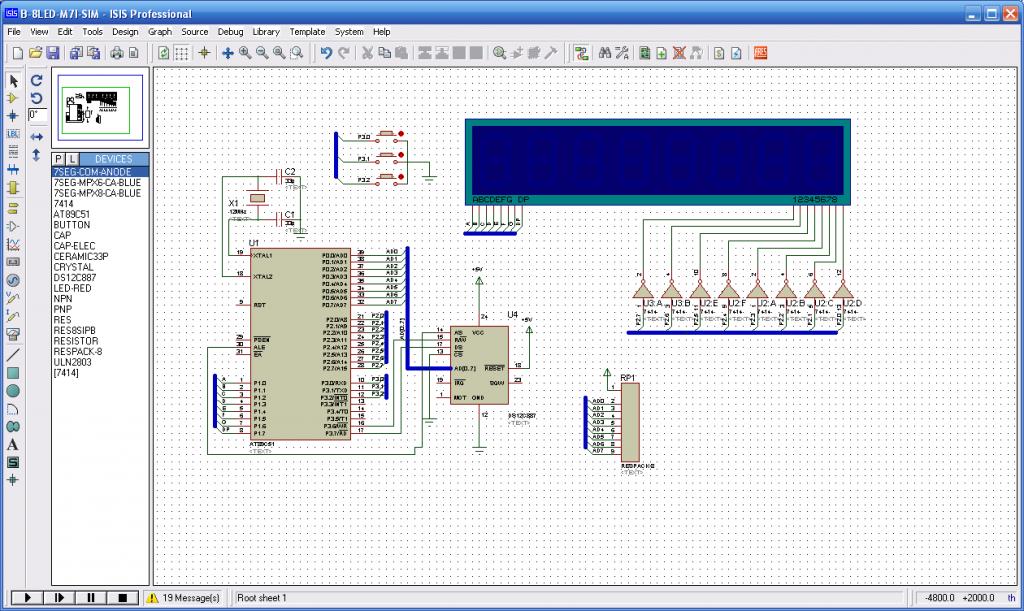Select the Component mode tool

coord(13,98)
